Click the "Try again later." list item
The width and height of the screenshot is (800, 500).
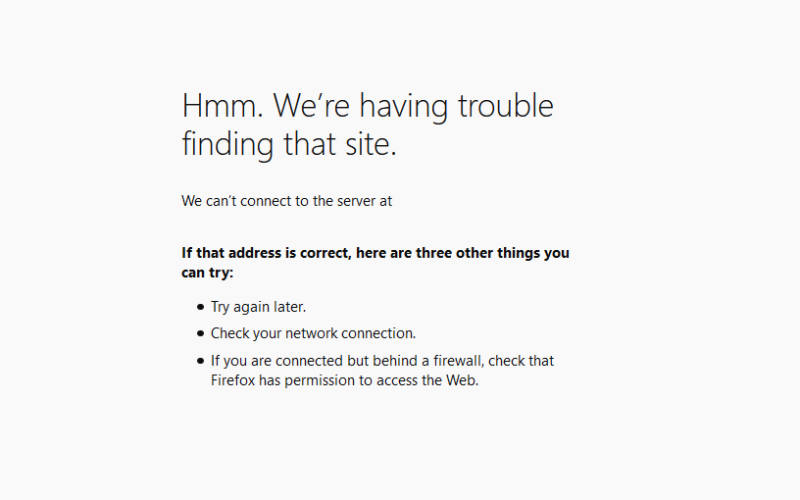258,307
